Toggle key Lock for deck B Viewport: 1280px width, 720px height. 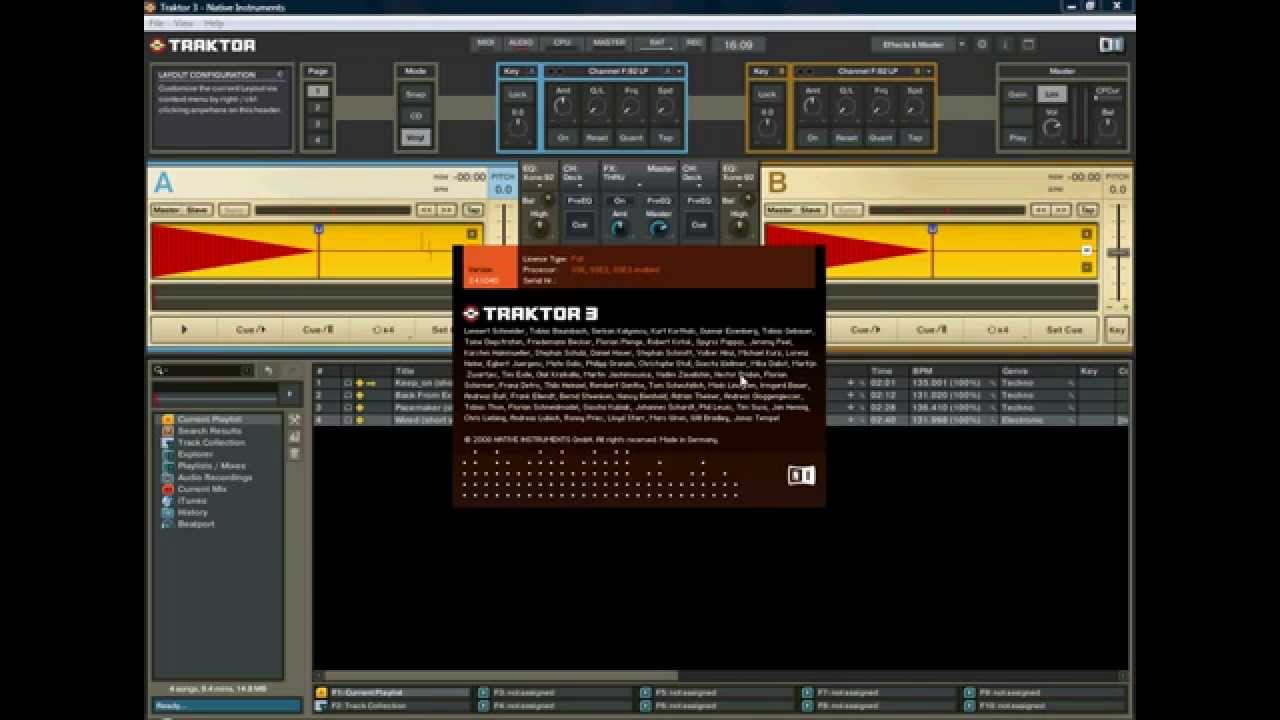pyautogui.click(x=766, y=95)
